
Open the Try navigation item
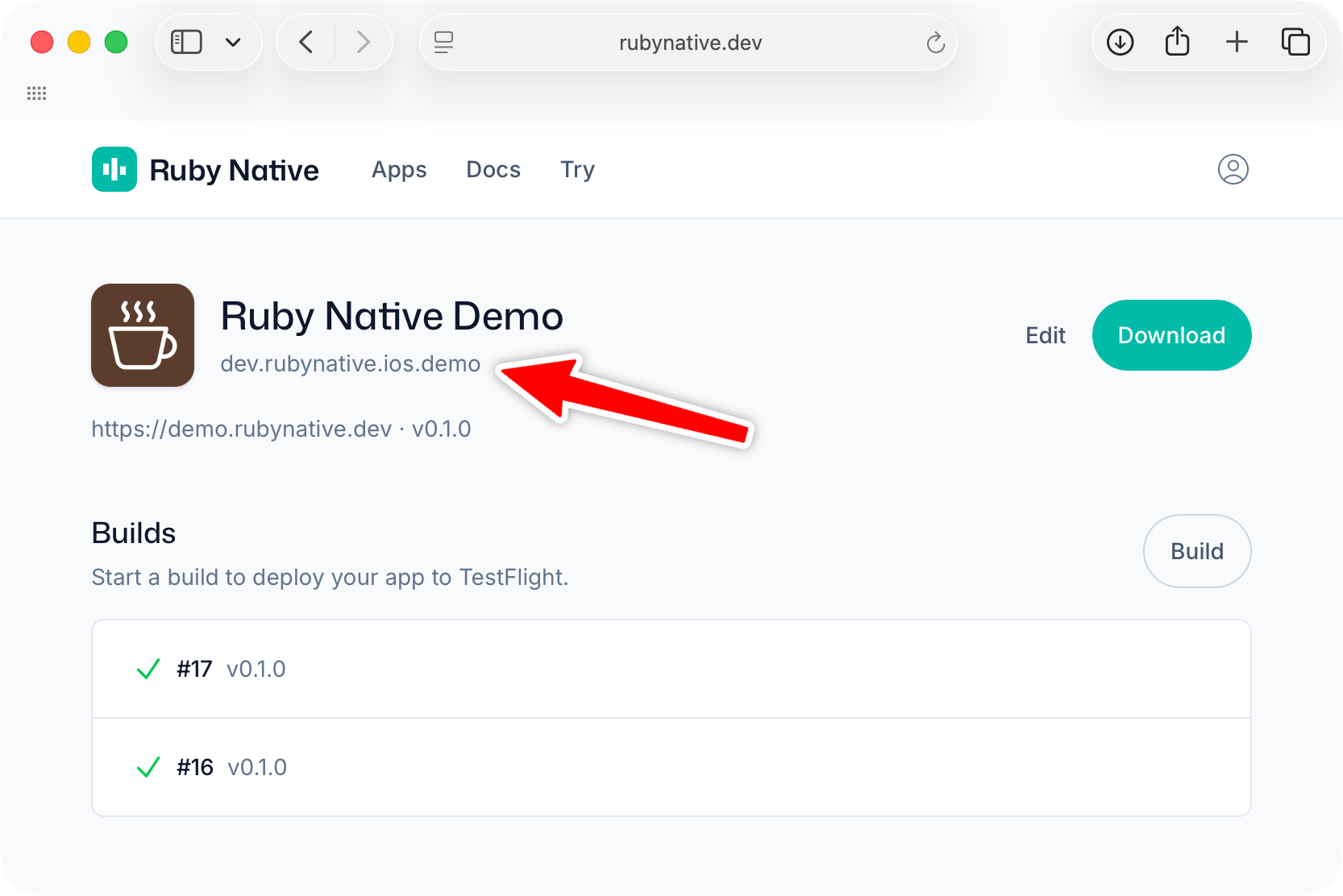coord(577,170)
